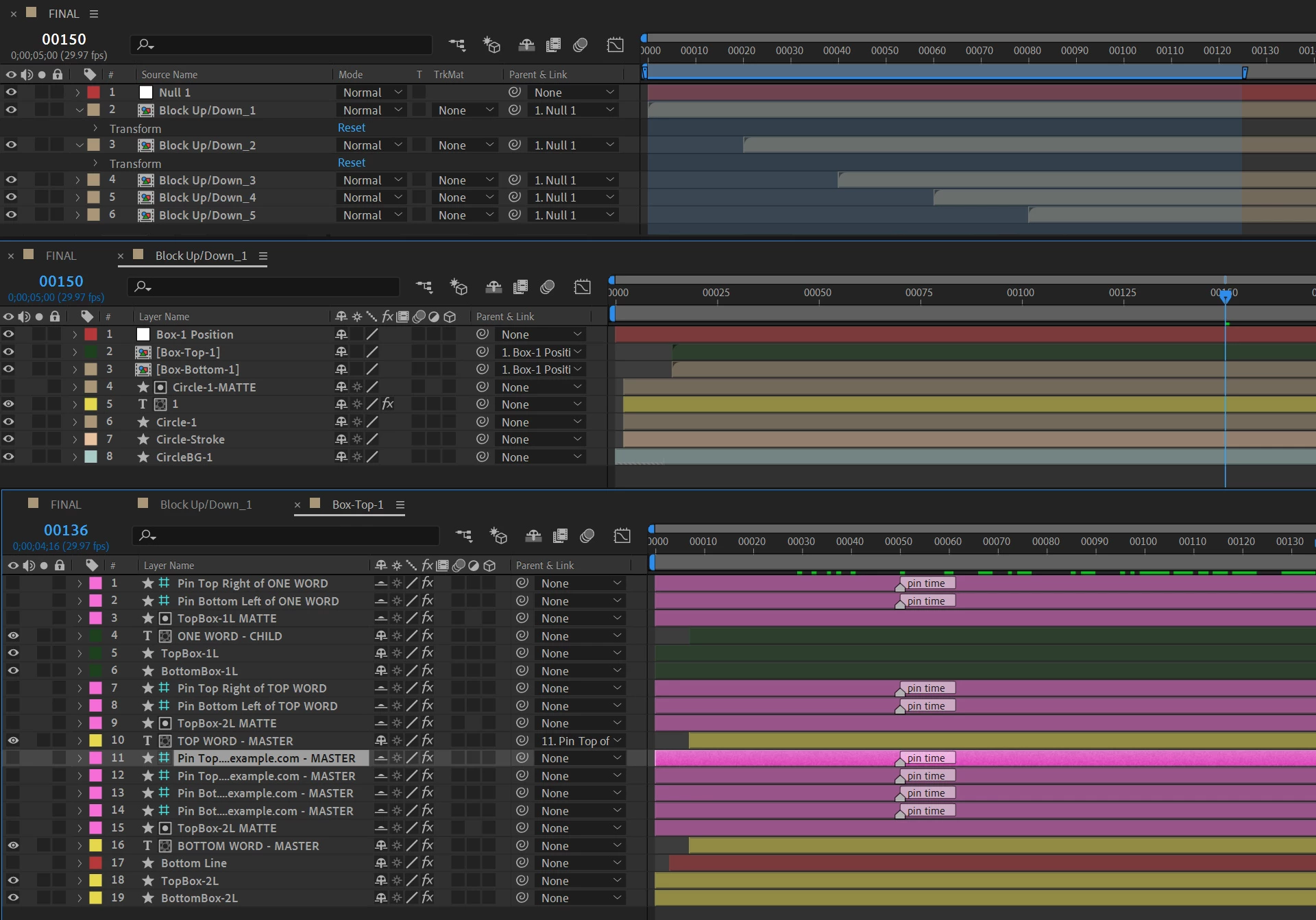Switch to FINAL tab in middle panel
The image size is (1316, 920).
[x=60, y=256]
